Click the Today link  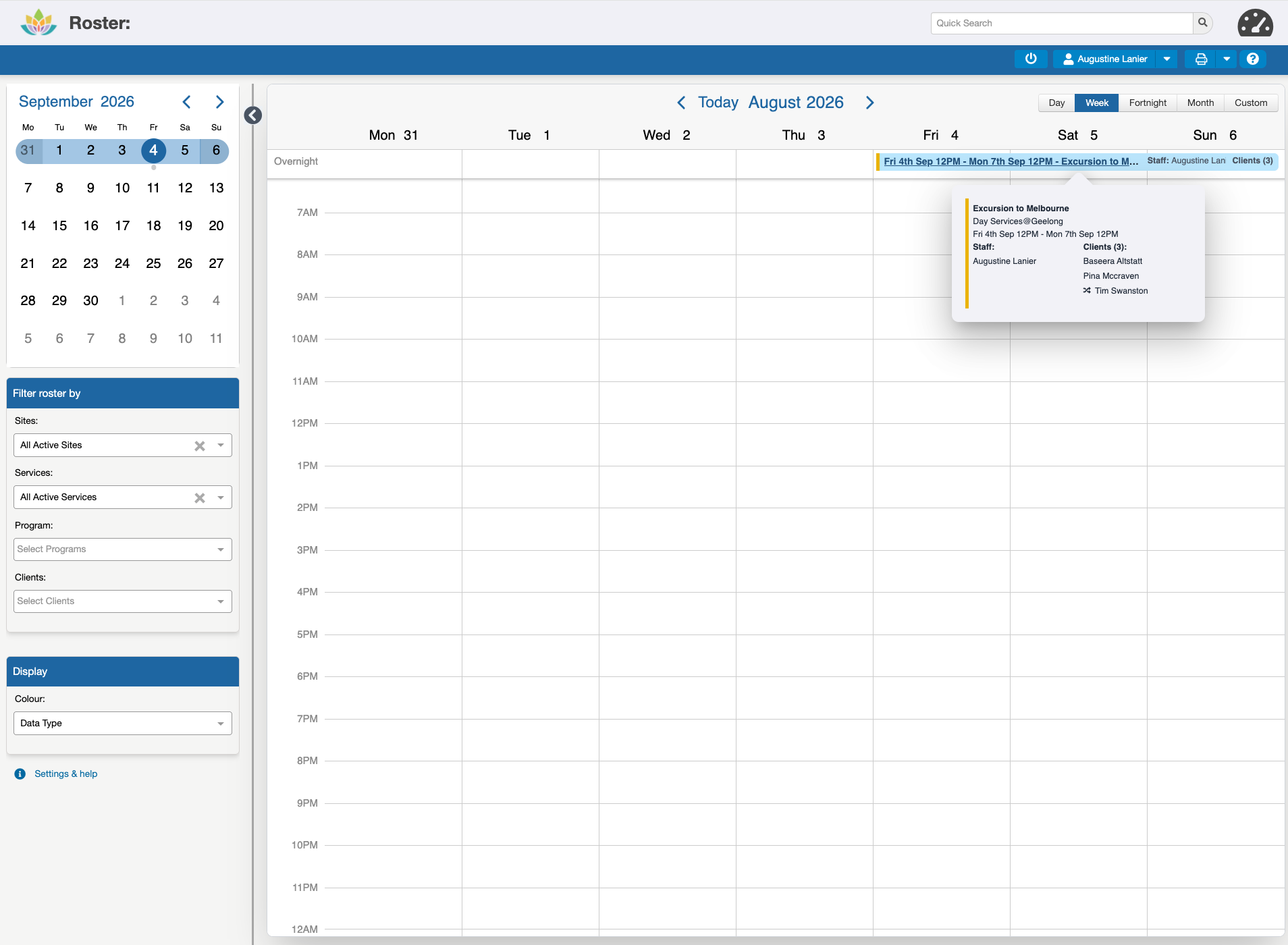tap(718, 103)
